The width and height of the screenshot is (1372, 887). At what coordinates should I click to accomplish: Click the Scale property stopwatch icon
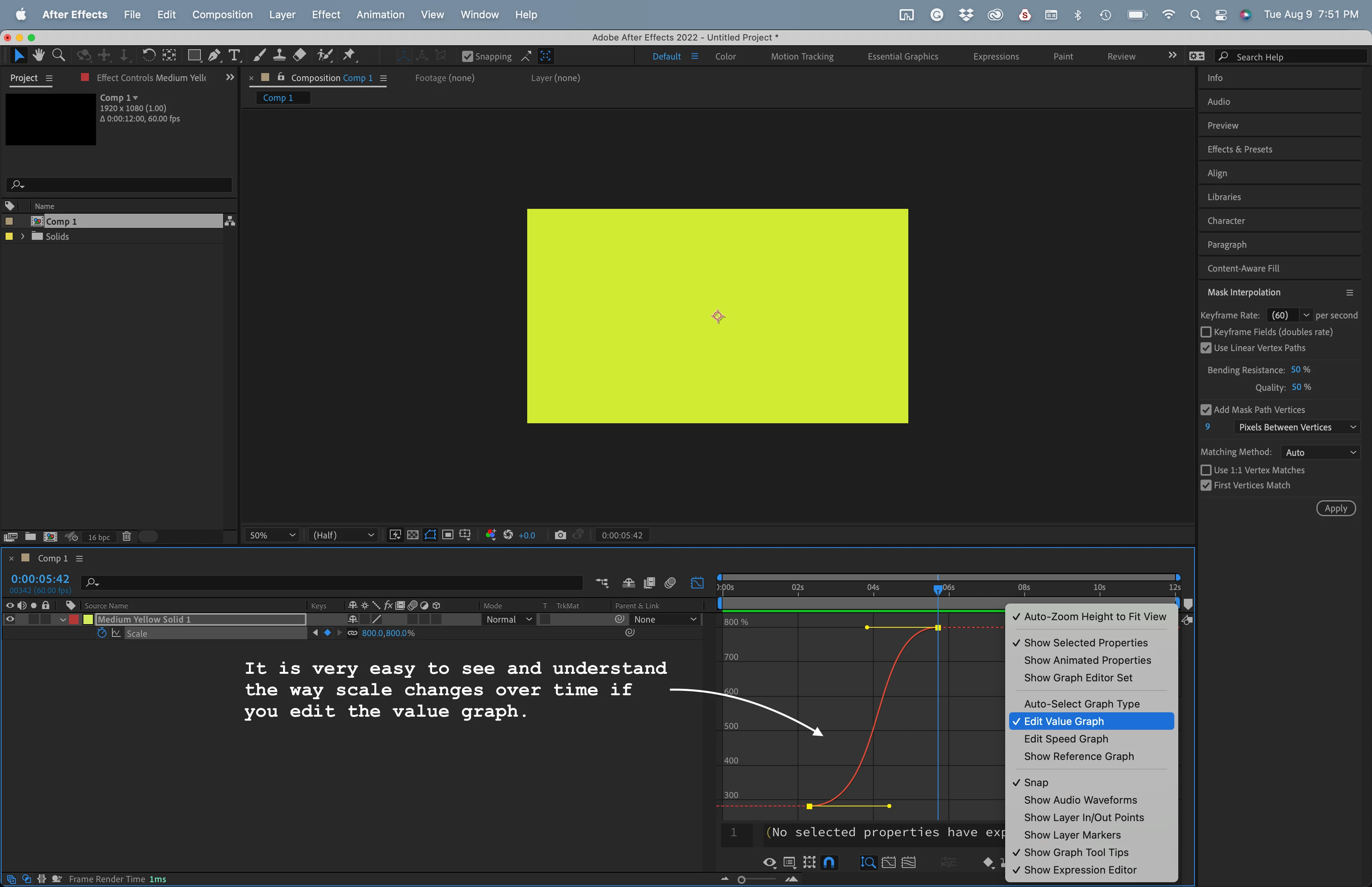pos(102,633)
